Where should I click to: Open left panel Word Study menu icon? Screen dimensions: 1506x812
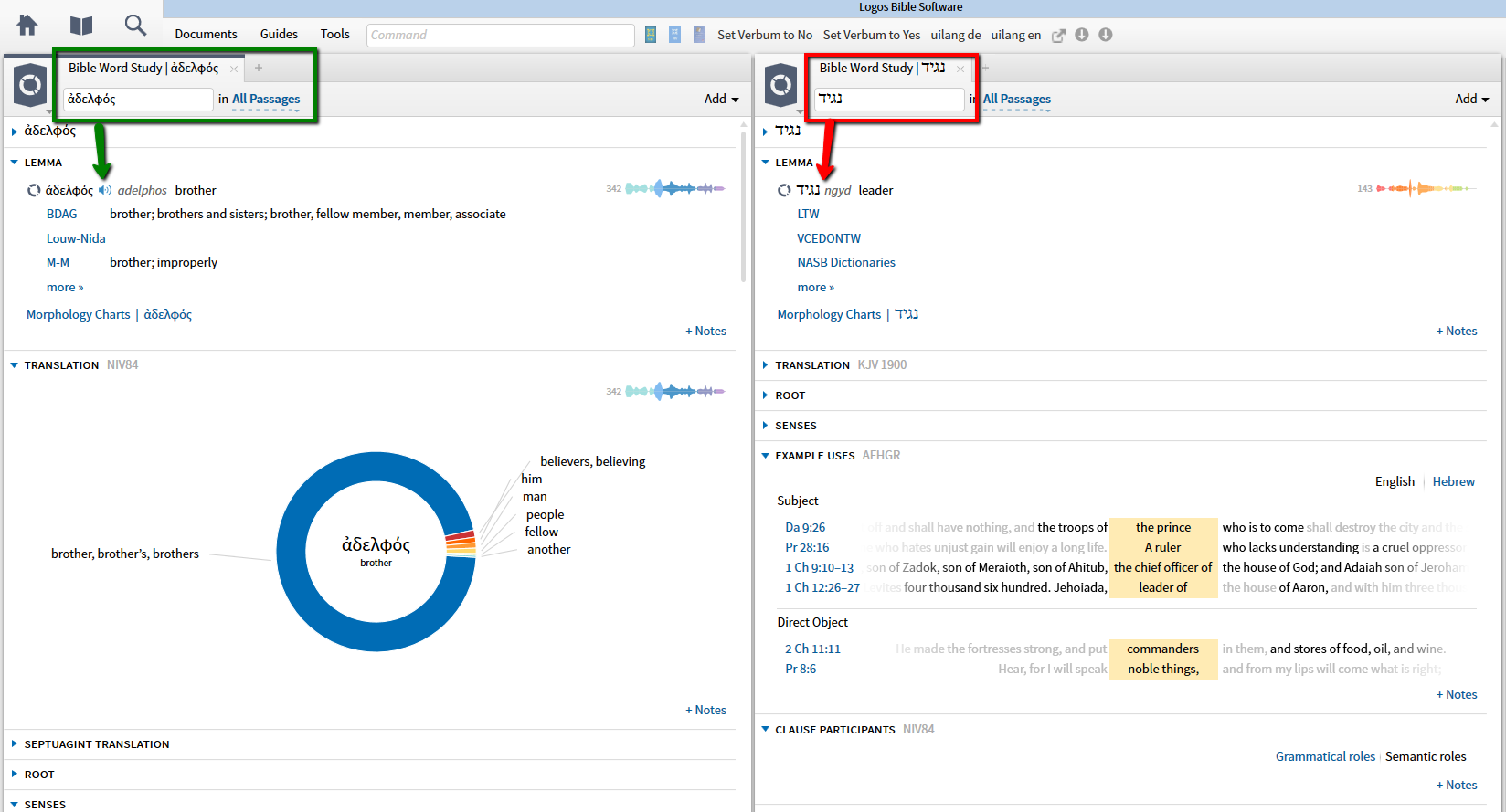(30, 86)
